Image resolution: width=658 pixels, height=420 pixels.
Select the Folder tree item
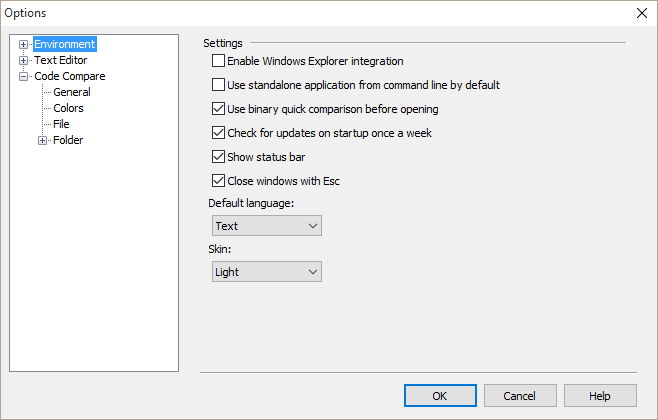click(x=68, y=140)
